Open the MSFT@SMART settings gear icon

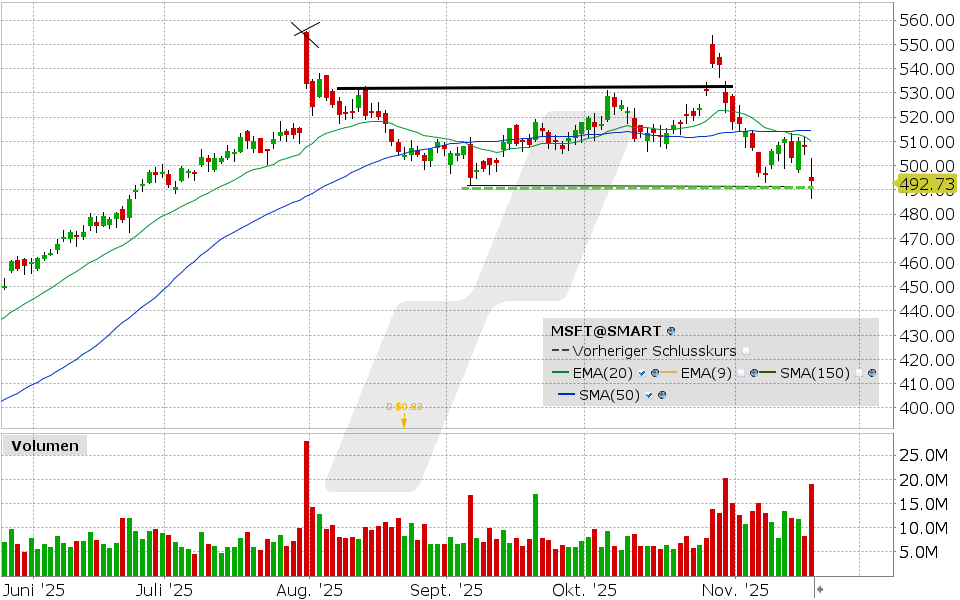coord(671,331)
